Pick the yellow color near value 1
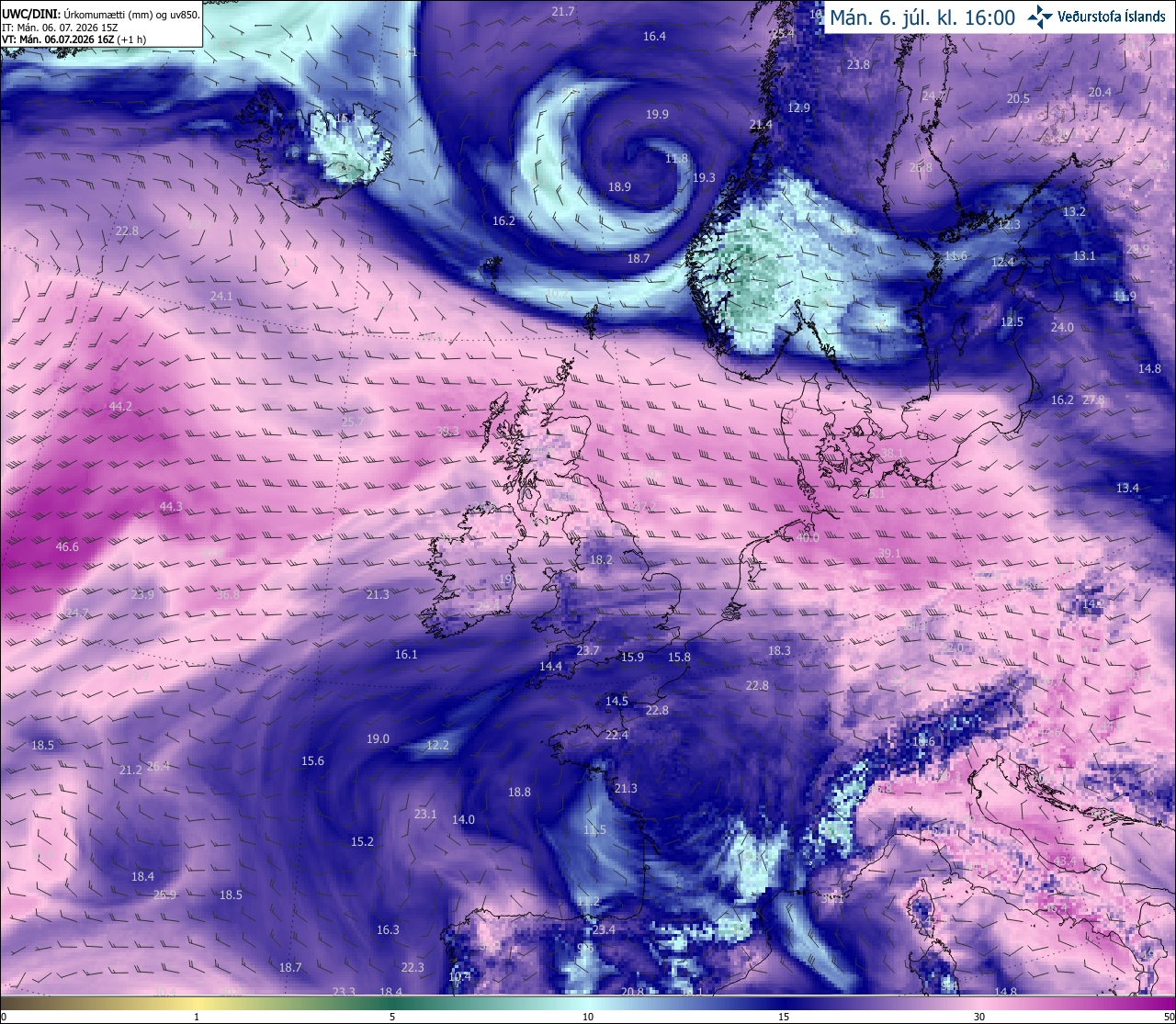The height and width of the screenshot is (1024, 1176). click(x=197, y=1003)
